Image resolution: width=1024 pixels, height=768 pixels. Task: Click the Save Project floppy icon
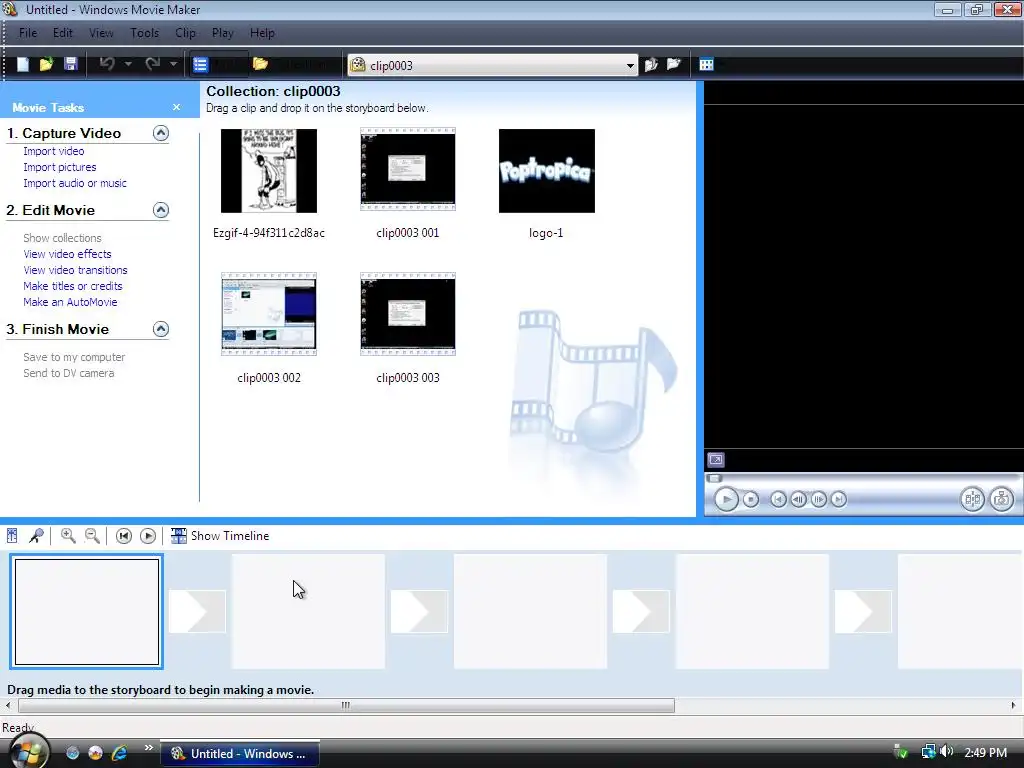click(71, 64)
